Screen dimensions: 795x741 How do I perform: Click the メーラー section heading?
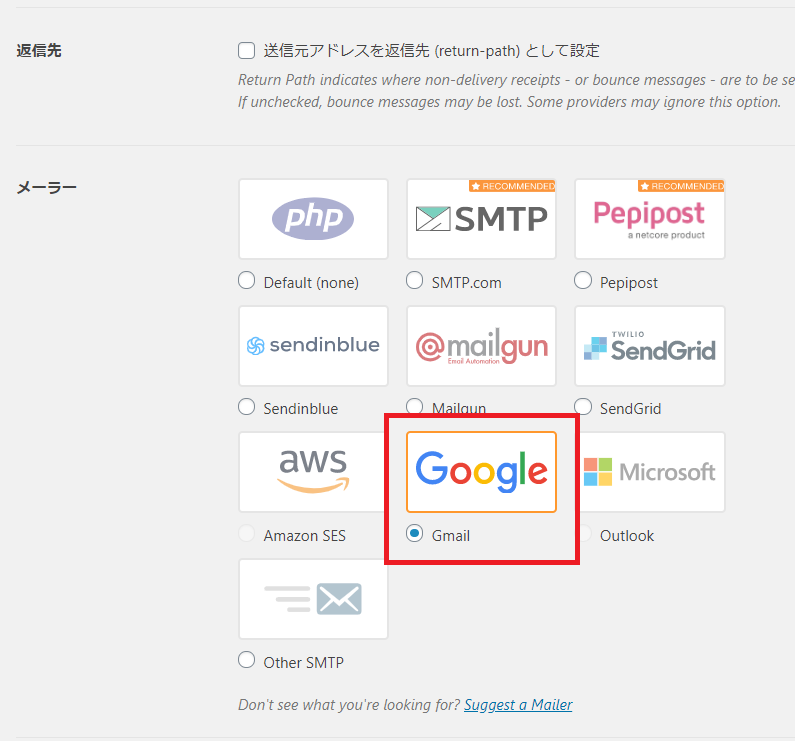47,188
